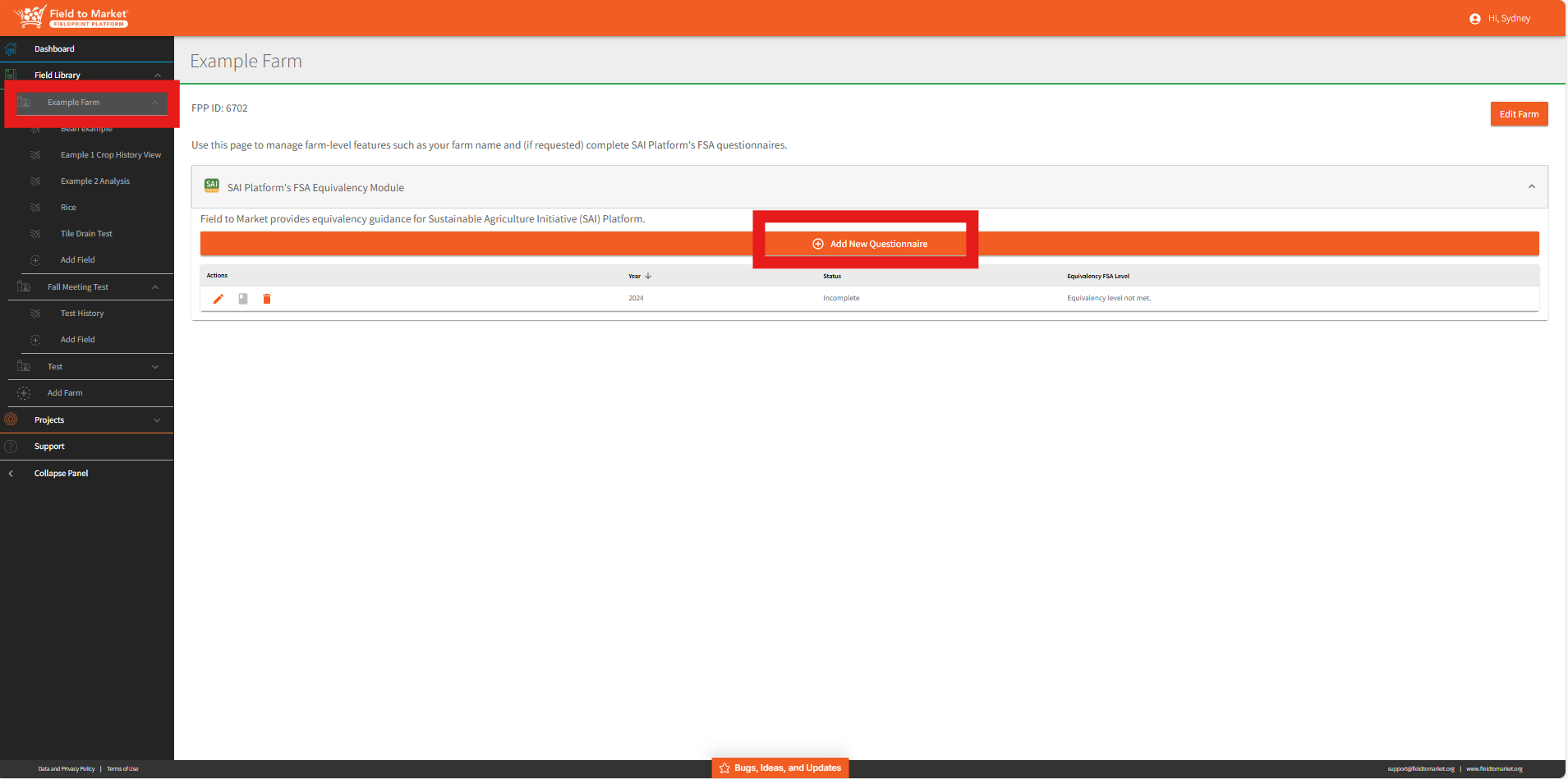The image size is (1568, 779).
Task: Delete the 2024 questionnaire with trash icon
Action: point(267,299)
